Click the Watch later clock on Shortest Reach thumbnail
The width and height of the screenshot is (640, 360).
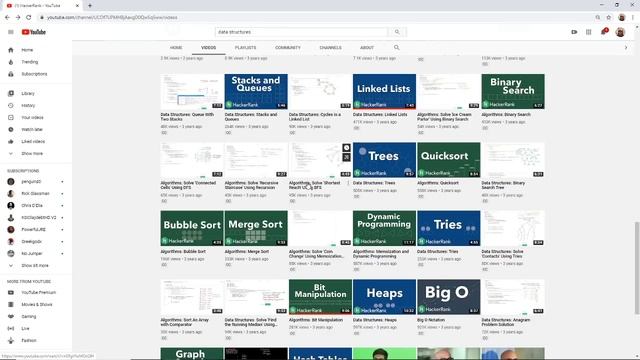pyautogui.click(x=346, y=148)
